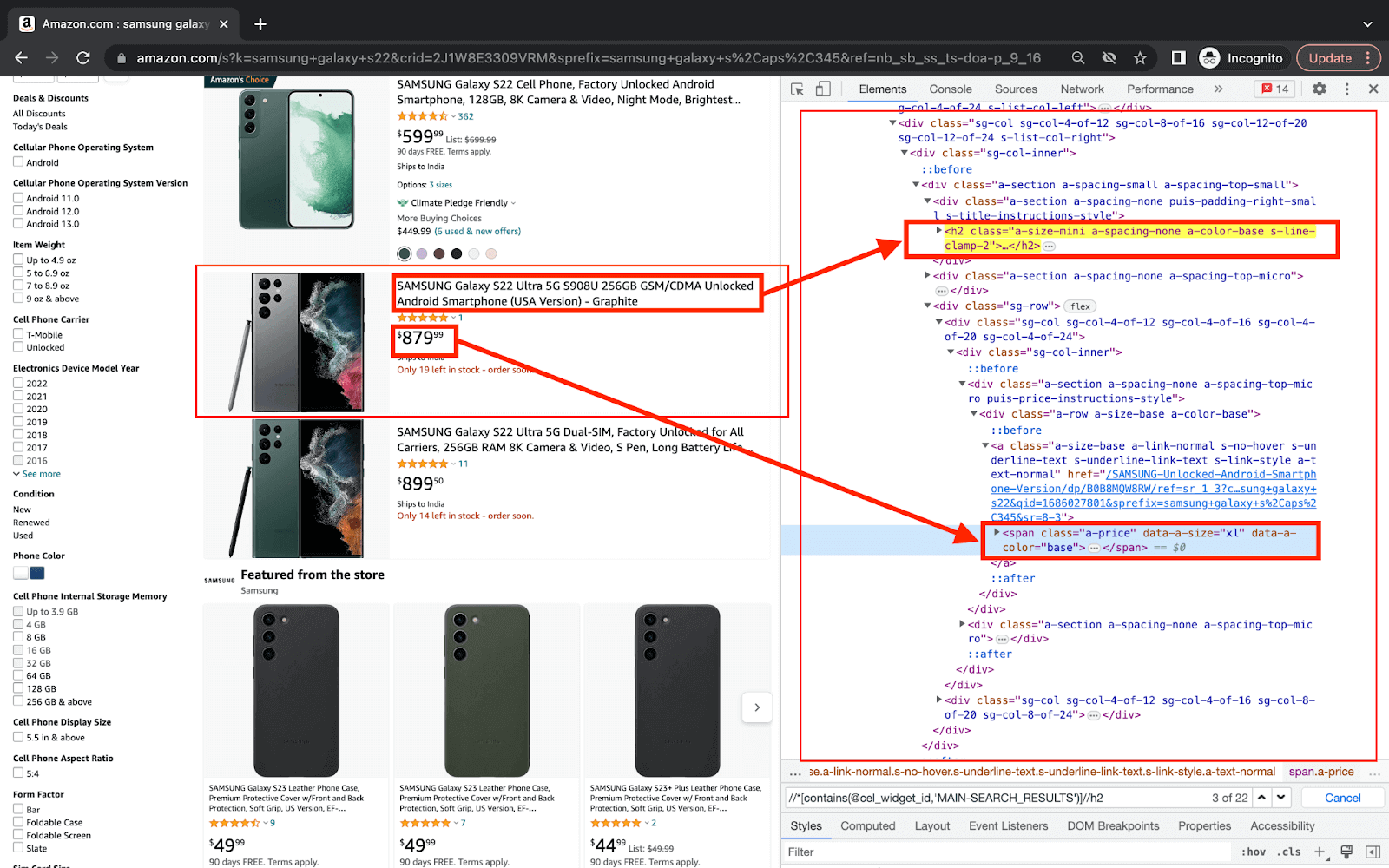The image size is (1389, 868).
Task: Expand the highlighted h2 element node
Action: pos(939,231)
